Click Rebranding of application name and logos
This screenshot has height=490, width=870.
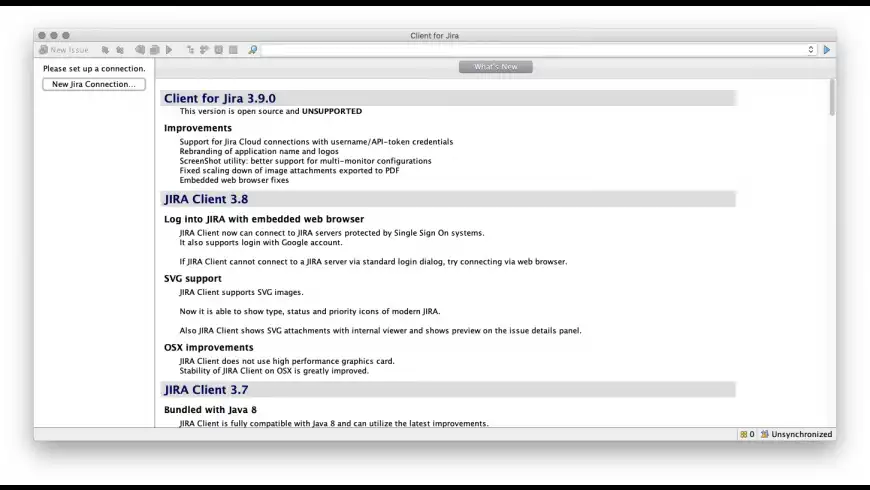pos(259,151)
